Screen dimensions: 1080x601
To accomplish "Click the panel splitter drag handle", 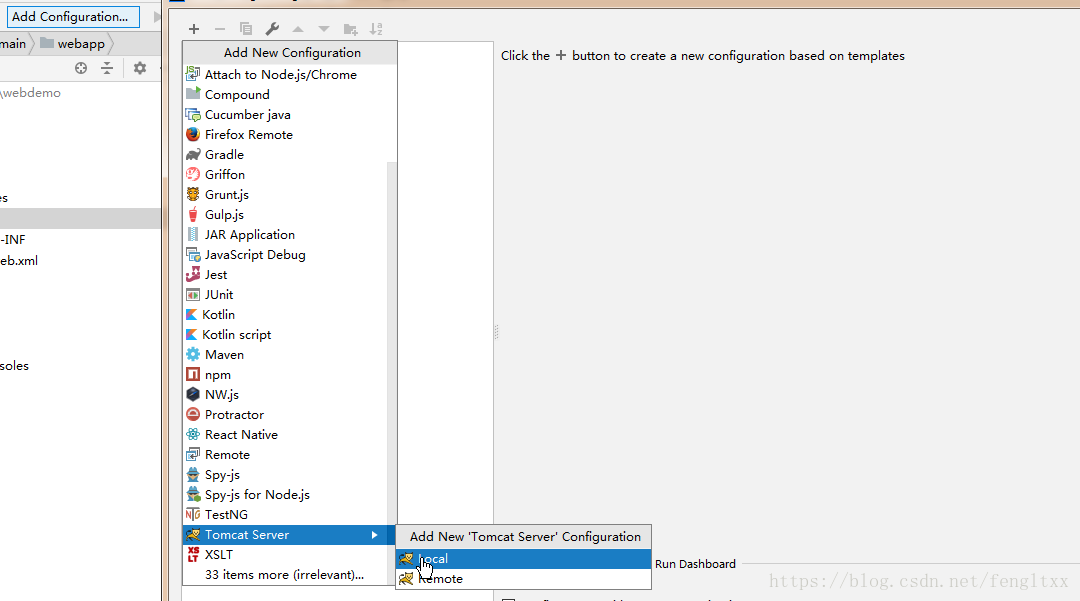I will [x=496, y=333].
